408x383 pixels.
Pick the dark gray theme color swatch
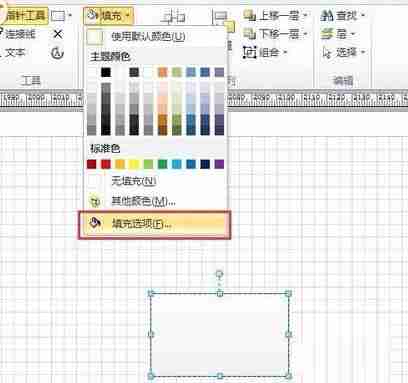click(x=134, y=72)
